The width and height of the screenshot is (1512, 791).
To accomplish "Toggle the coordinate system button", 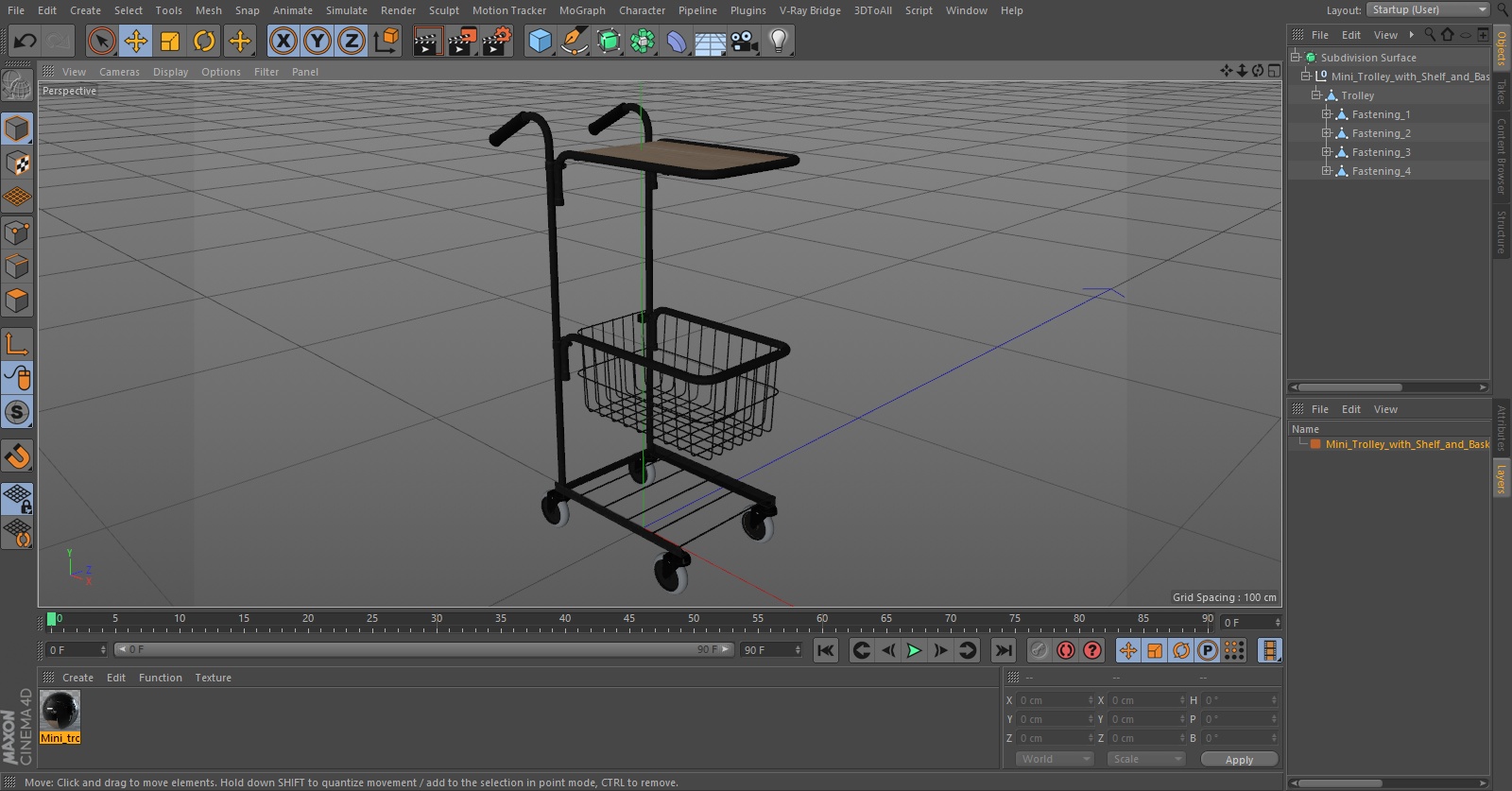I will tap(387, 41).
